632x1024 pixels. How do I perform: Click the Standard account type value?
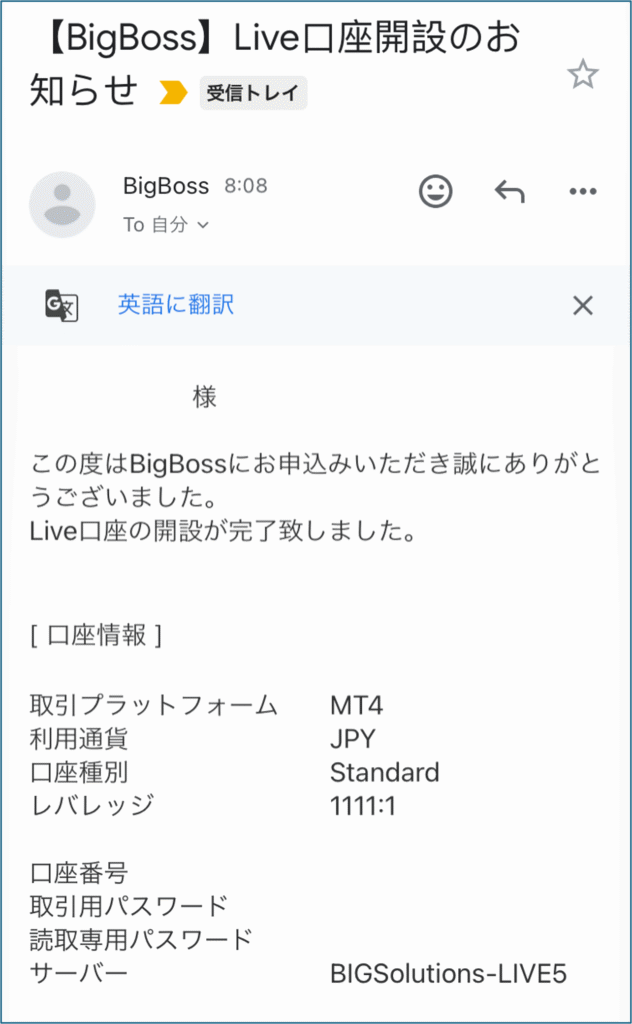click(385, 773)
